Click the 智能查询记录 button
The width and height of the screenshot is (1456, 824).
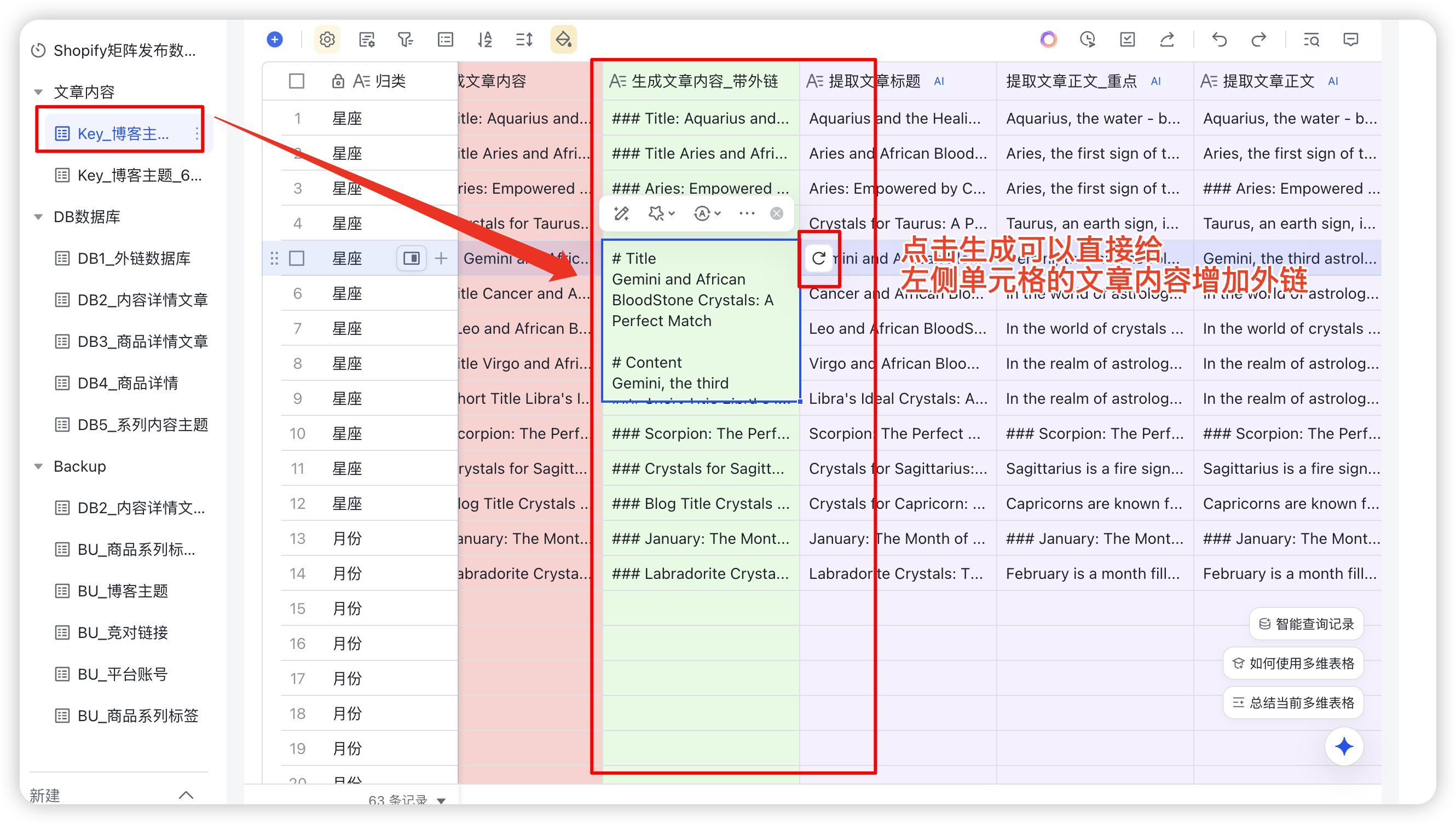point(1305,624)
